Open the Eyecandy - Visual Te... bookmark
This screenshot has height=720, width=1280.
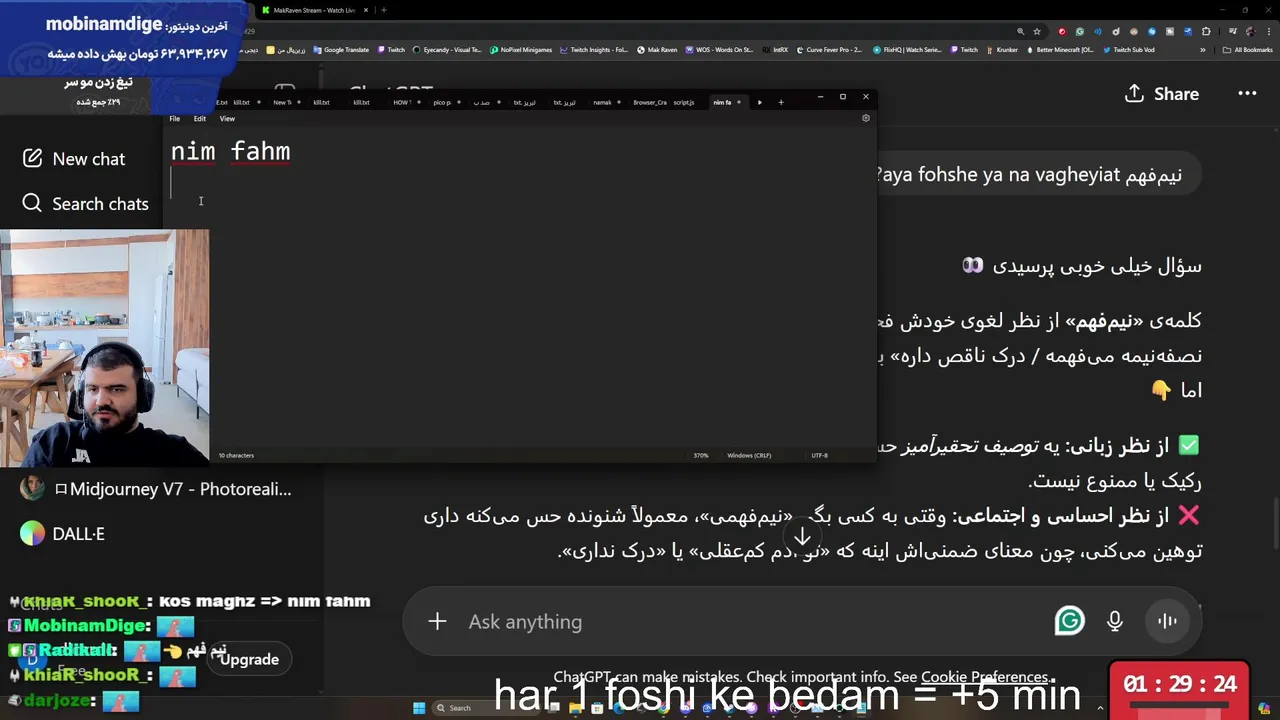pos(447,50)
